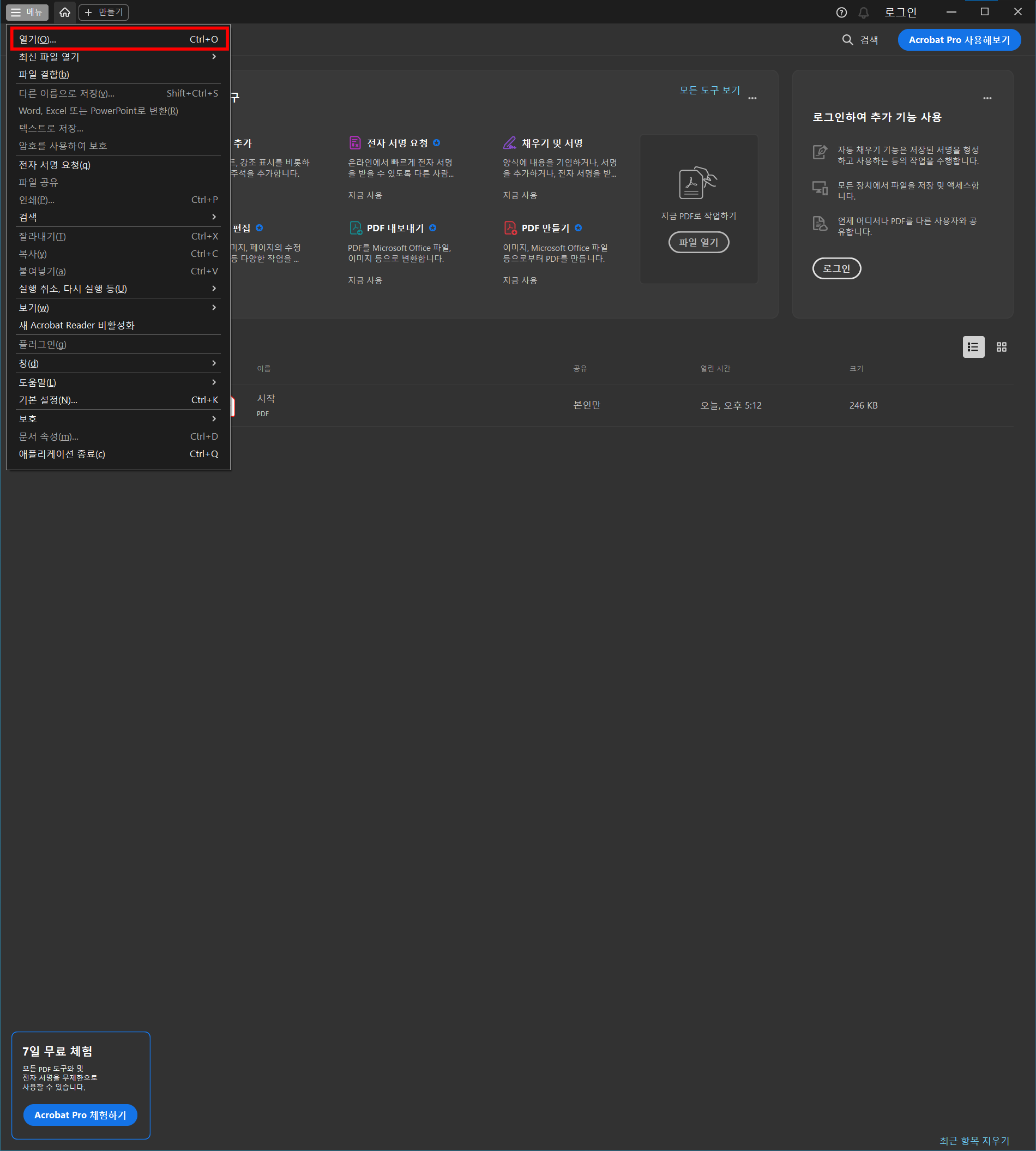
Task: Sort by 열린 시간 column header
Action: 715,368
